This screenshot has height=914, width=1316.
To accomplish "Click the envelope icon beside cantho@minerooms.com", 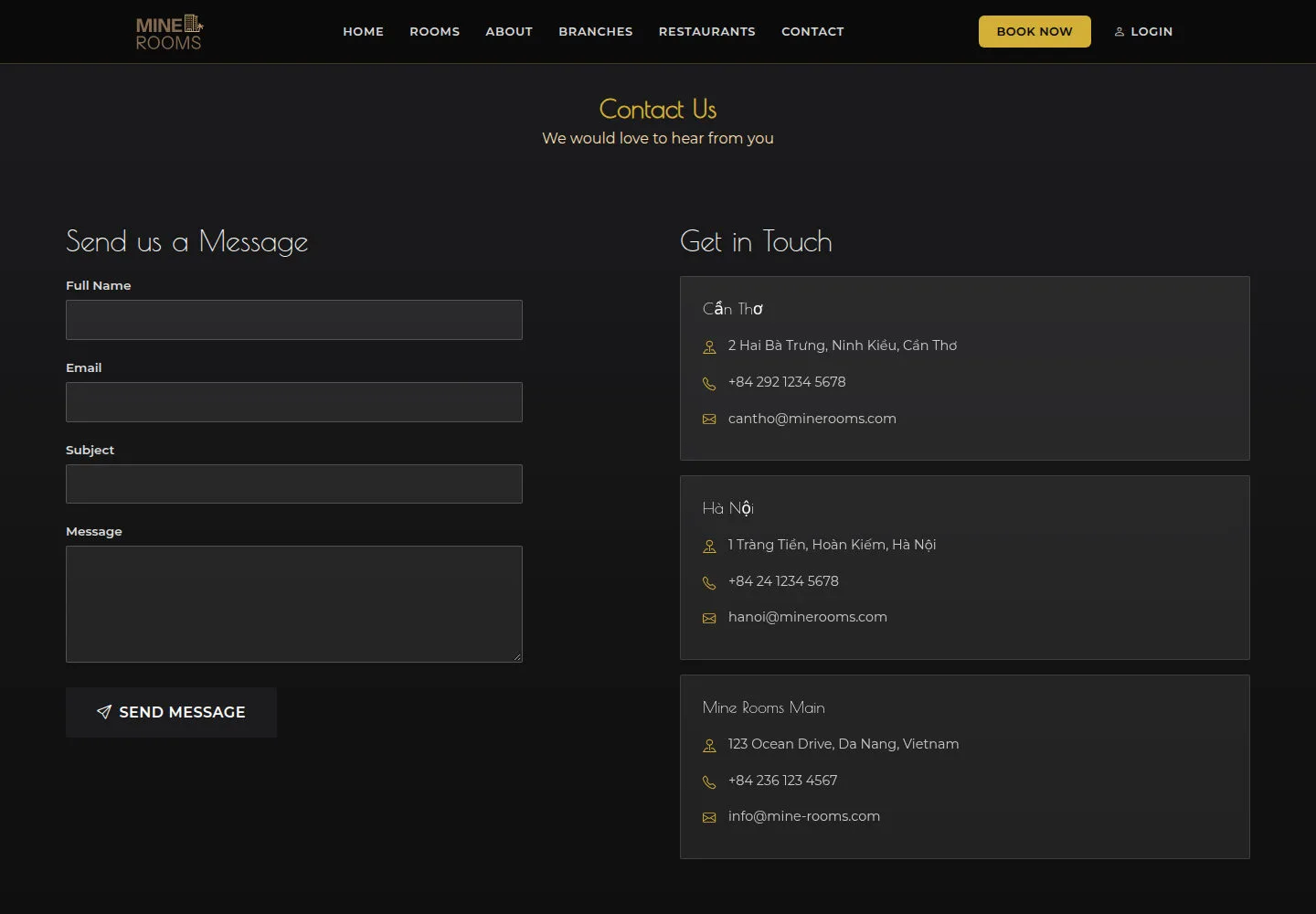I will click(709, 420).
